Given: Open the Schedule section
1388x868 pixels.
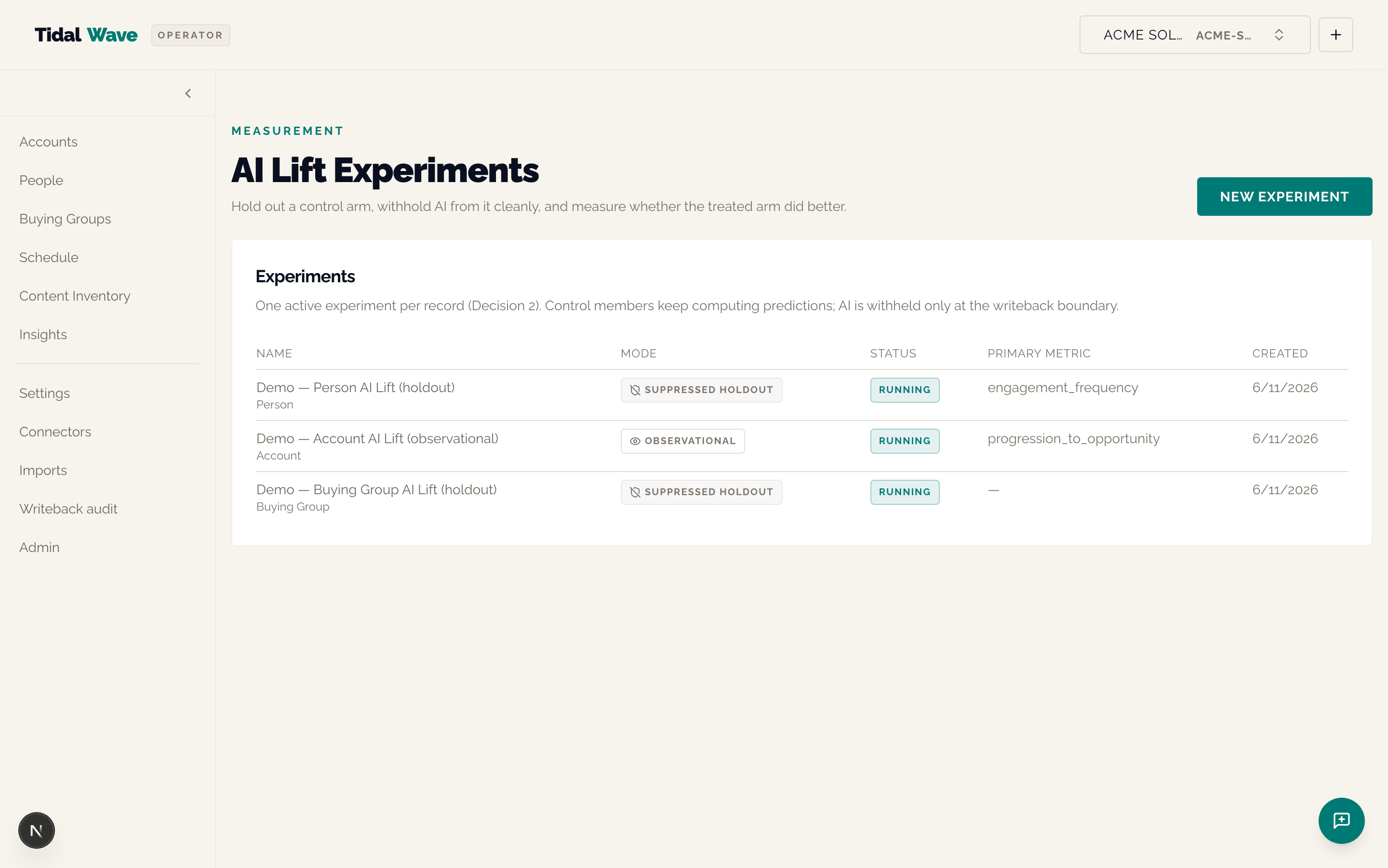Looking at the screenshot, I should pyautogui.click(x=49, y=257).
